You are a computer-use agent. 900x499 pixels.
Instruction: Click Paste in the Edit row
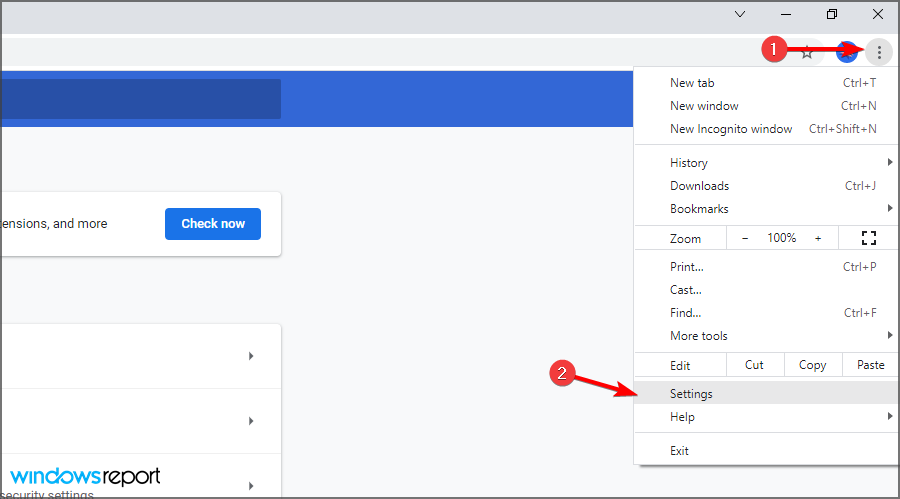pyautogui.click(x=870, y=365)
